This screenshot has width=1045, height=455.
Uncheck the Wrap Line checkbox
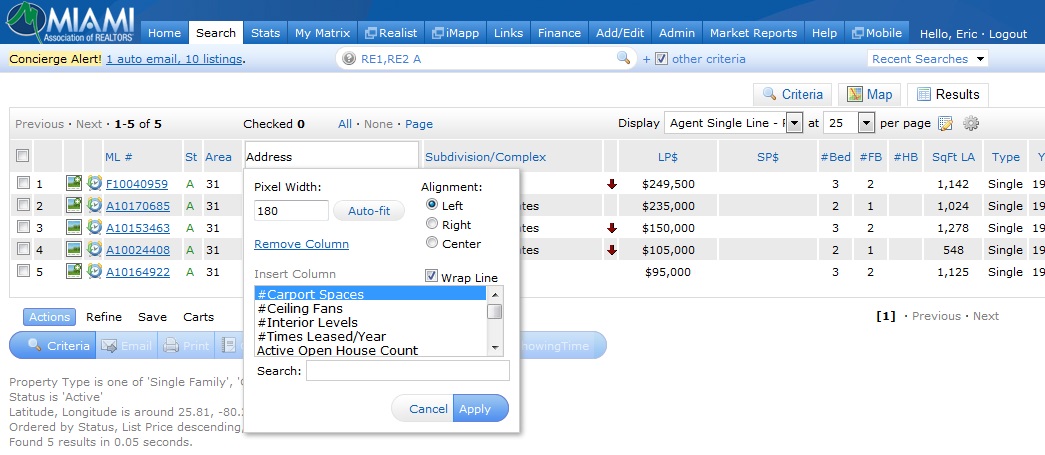(x=432, y=277)
